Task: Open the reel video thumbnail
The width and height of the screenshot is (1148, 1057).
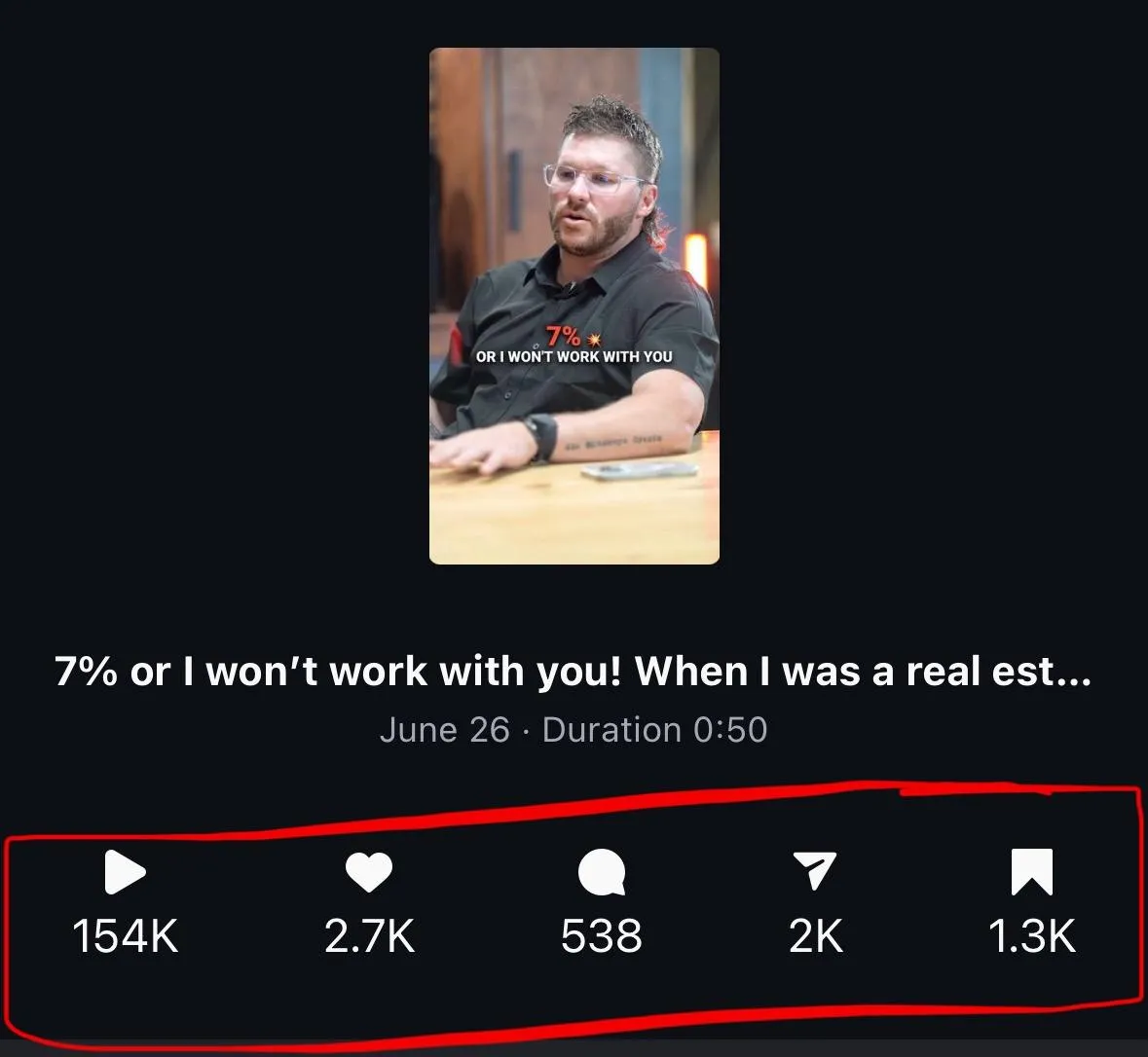Action: [x=574, y=306]
